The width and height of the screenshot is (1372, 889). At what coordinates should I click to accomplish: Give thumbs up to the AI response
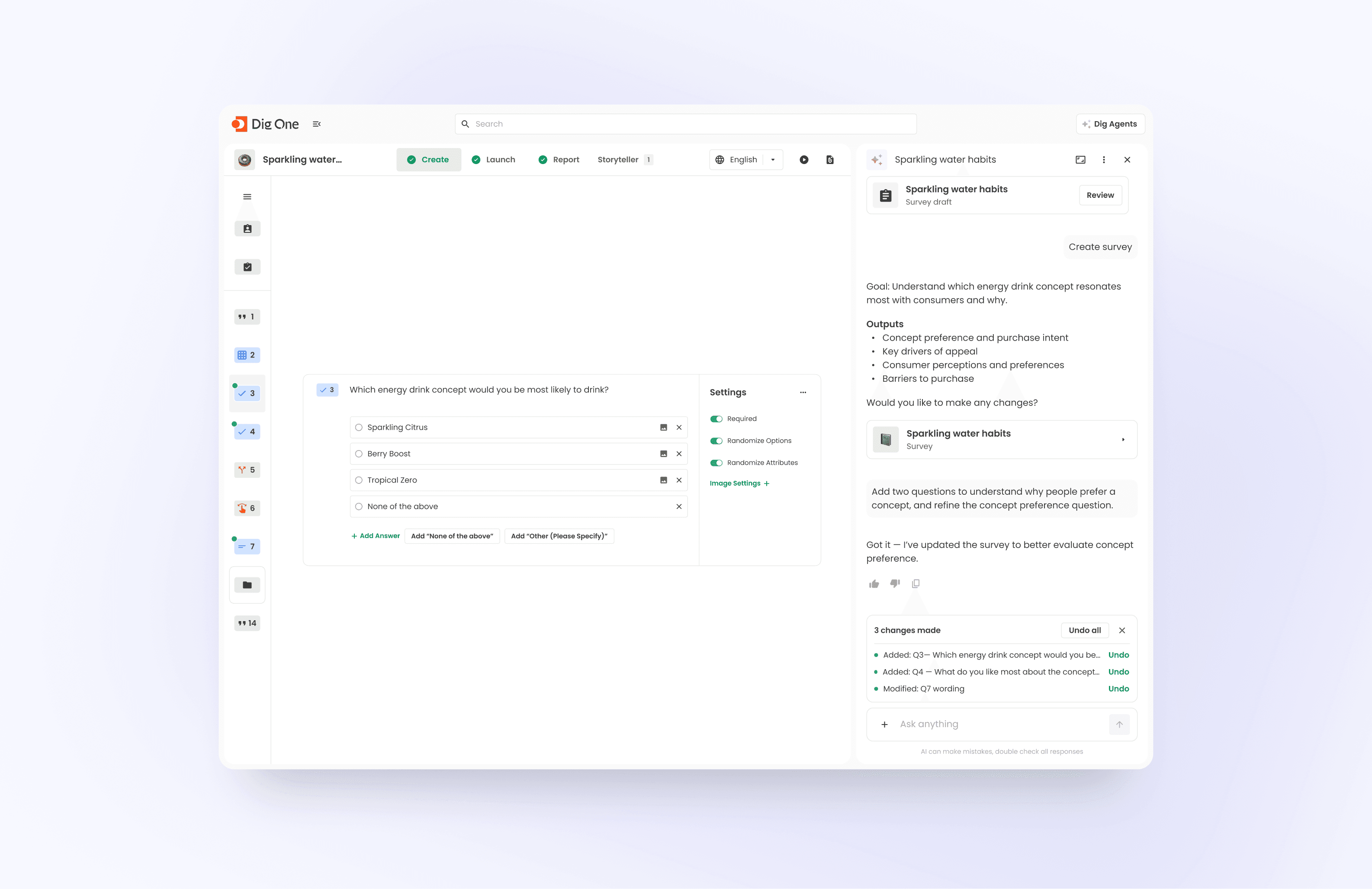tap(874, 584)
